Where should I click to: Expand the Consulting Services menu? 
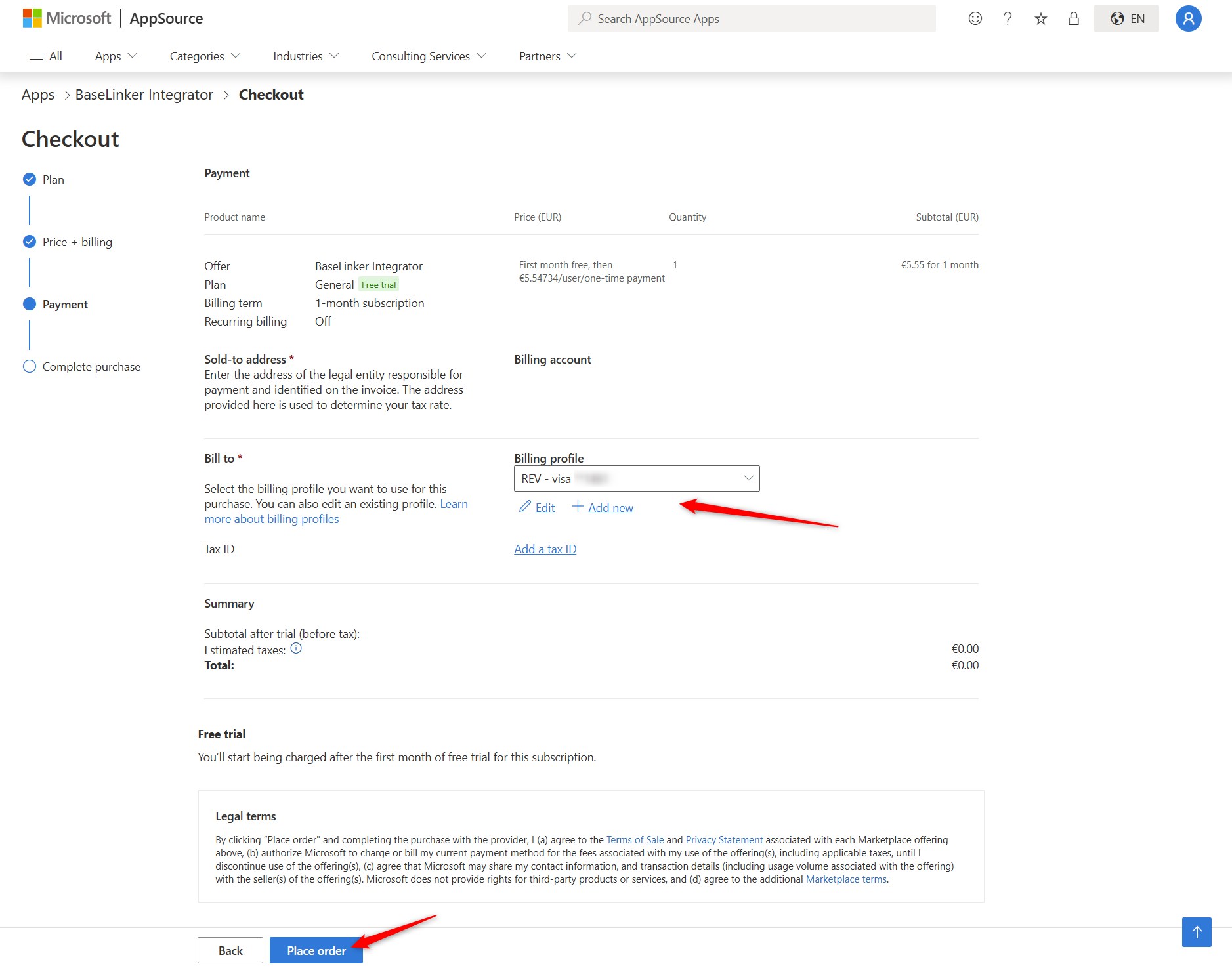[x=429, y=56]
